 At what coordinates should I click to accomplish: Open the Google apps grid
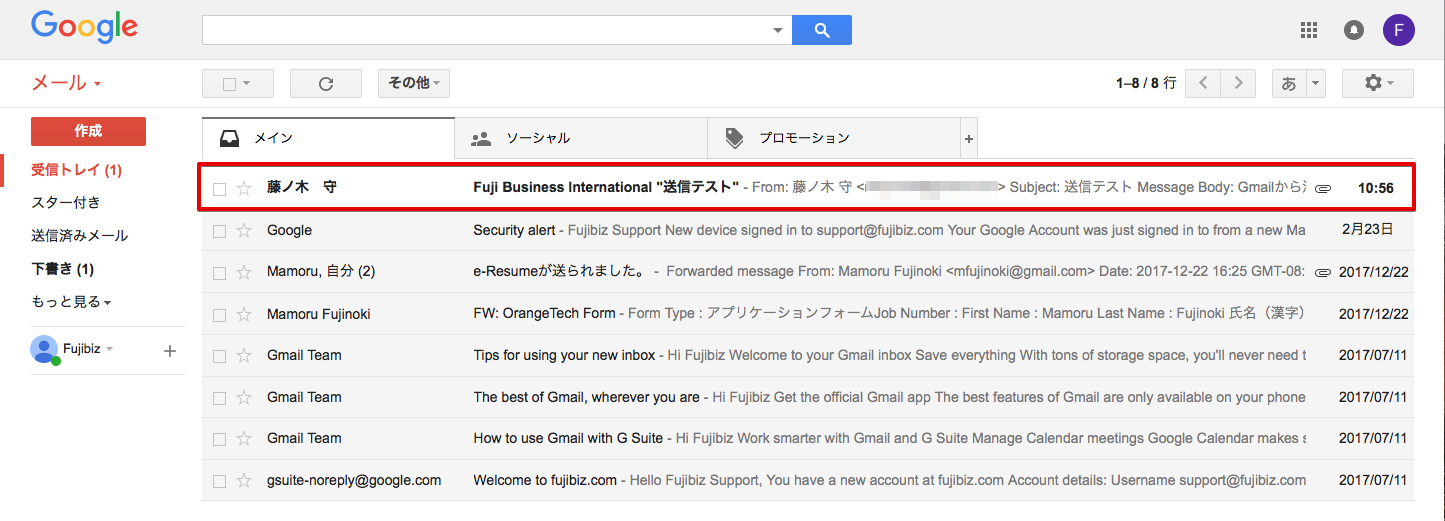[1308, 30]
